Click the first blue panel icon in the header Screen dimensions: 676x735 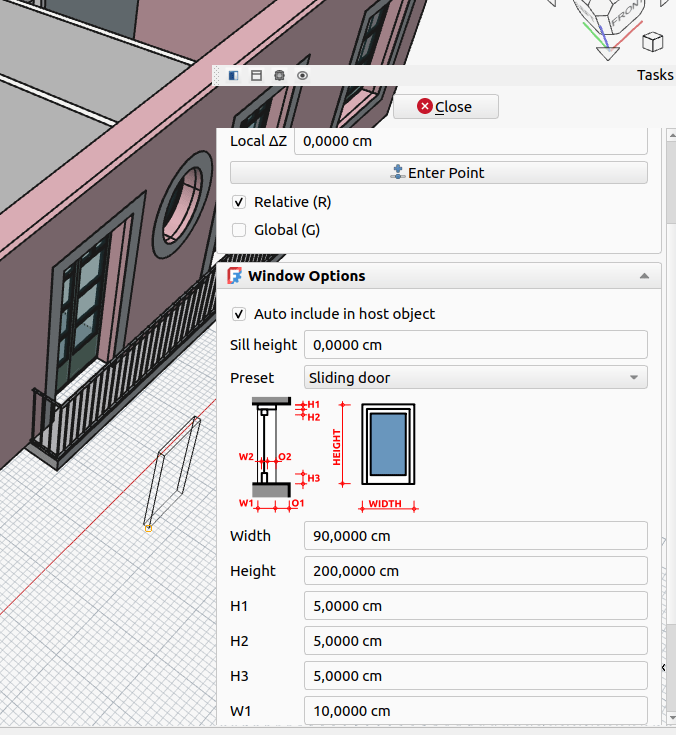[233, 75]
